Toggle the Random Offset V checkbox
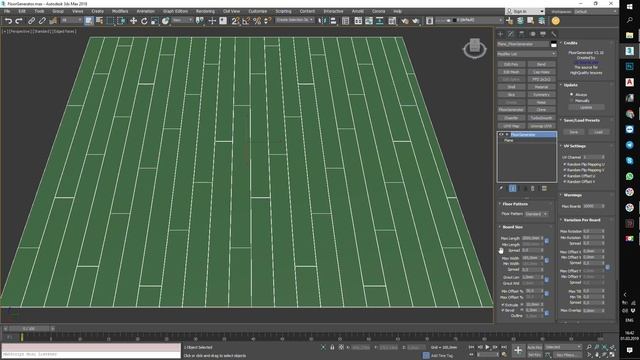Image resolution: width=640 pixels, height=360 pixels. point(565,182)
